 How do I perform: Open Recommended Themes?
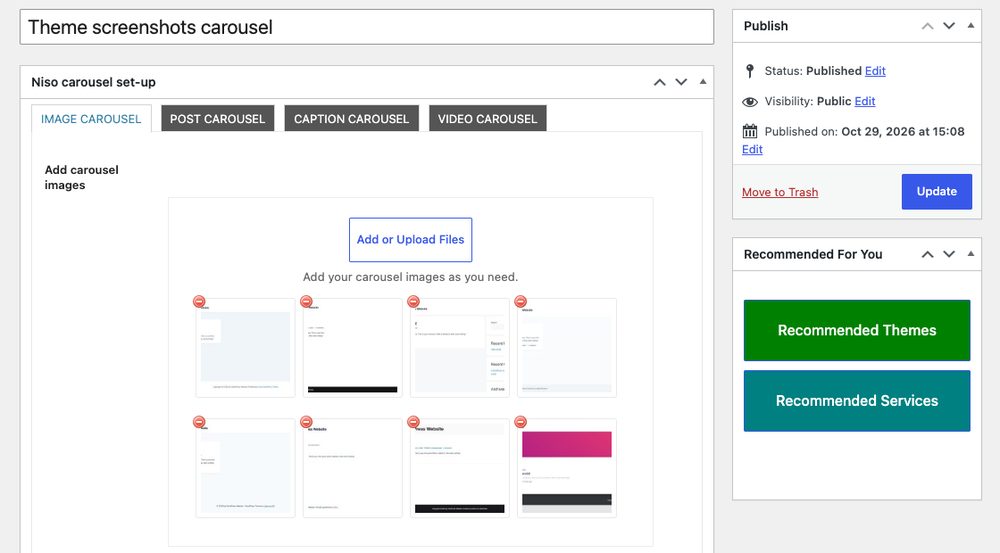click(x=857, y=330)
